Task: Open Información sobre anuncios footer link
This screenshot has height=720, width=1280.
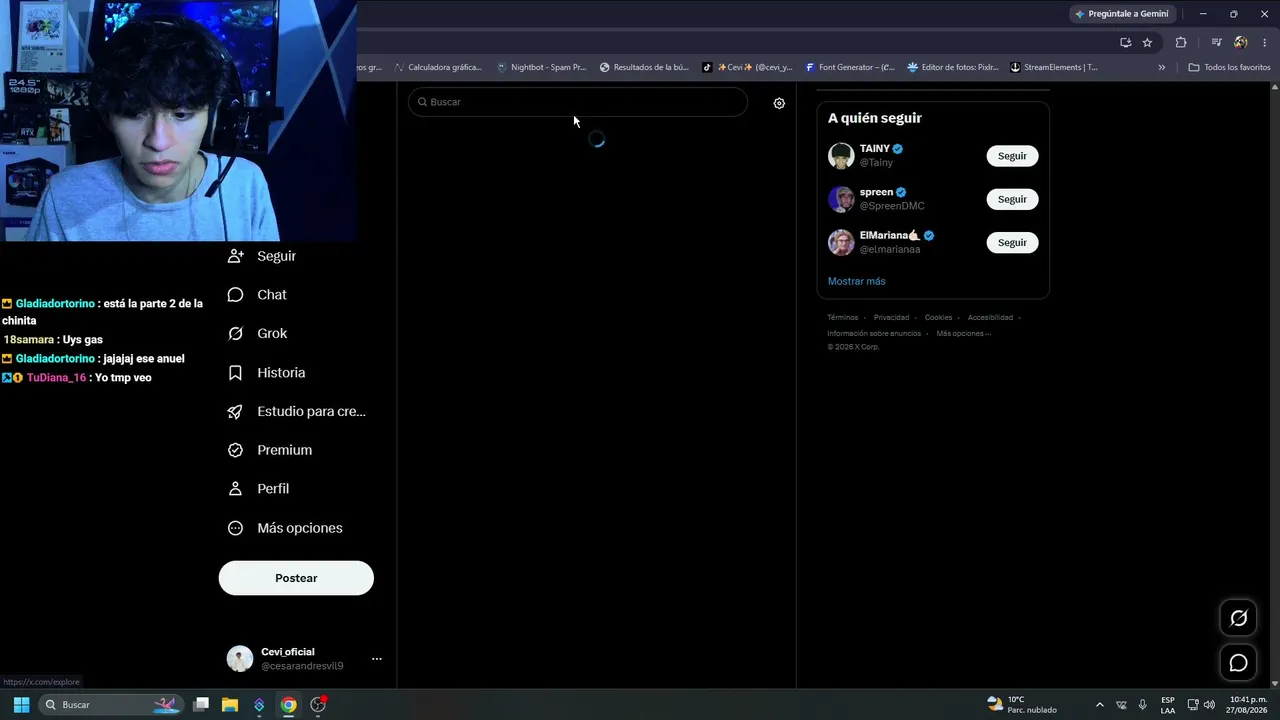Action: [x=874, y=333]
